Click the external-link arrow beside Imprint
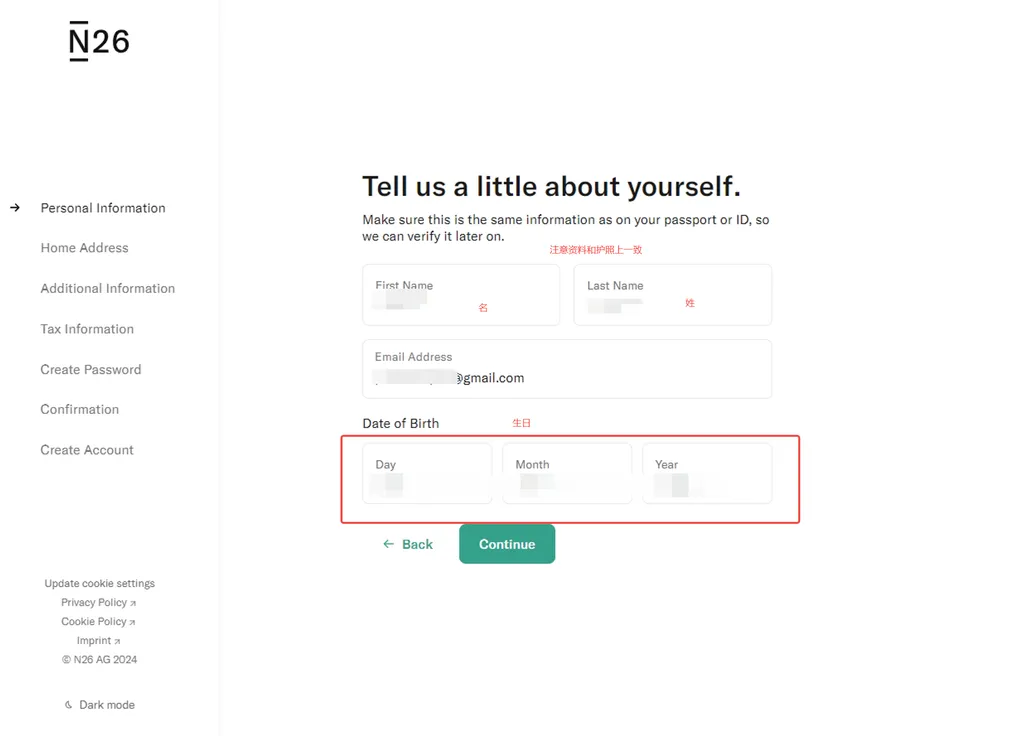The image size is (1024, 736). 118,641
